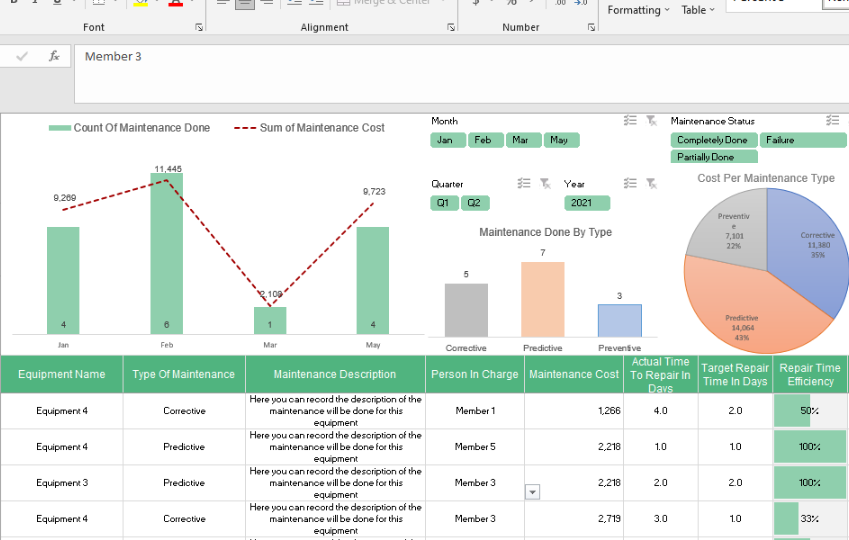The width and height of the screenshot is (849, 540).
Task: Clear filter on Year slicer
Action: [x=651, y=183]
